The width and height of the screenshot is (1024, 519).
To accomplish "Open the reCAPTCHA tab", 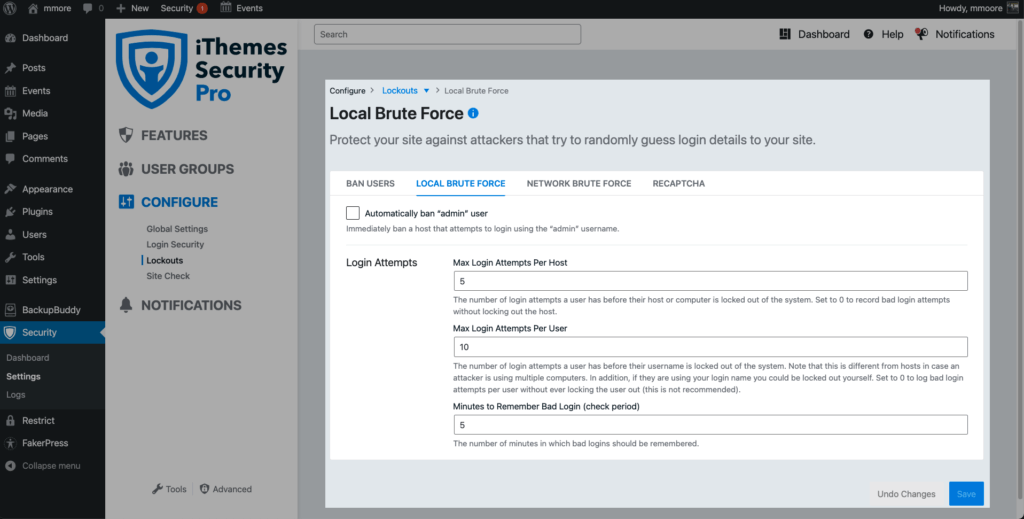I will tap(679, 183).
